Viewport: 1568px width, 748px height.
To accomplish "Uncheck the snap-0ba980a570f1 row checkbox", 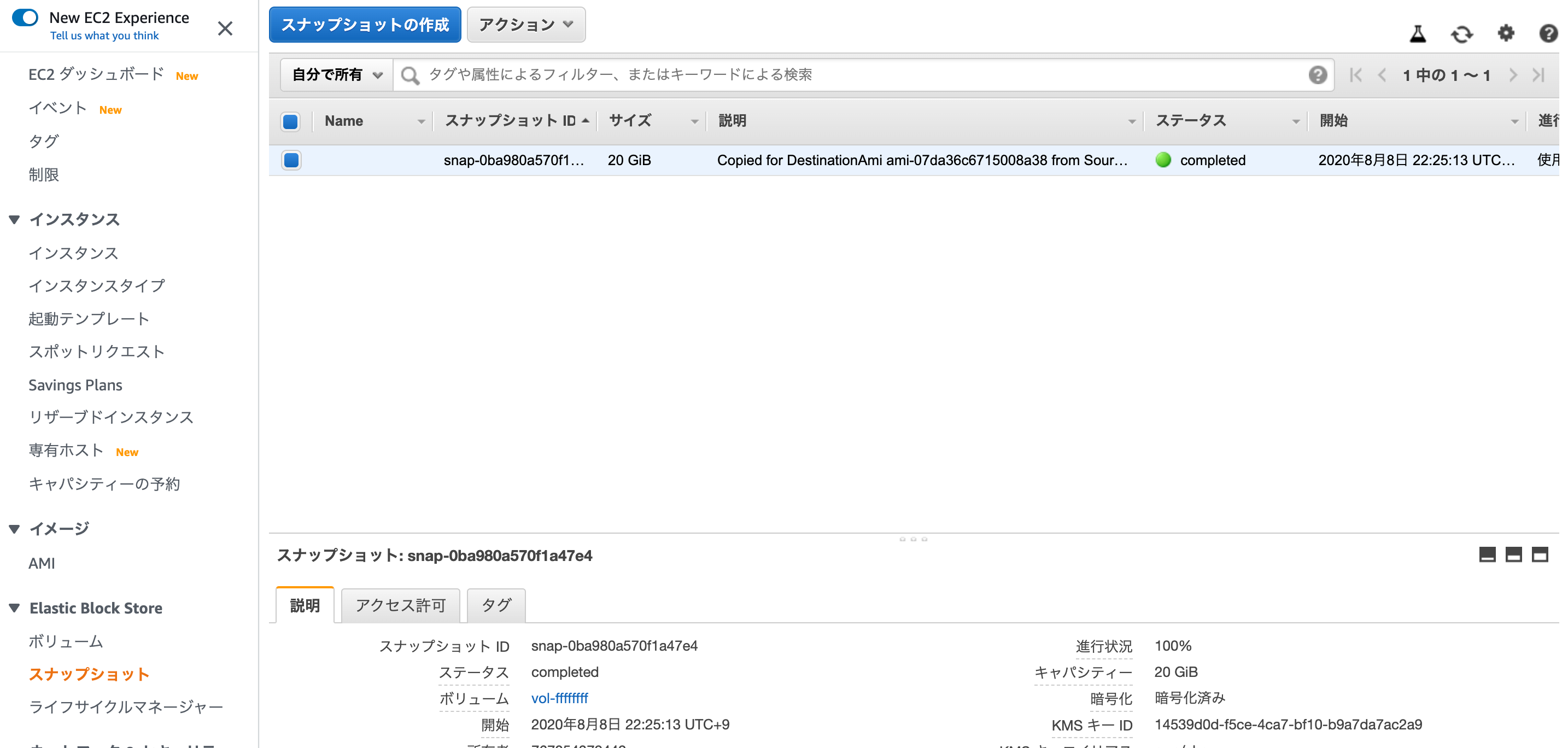I will coord(291,160).
